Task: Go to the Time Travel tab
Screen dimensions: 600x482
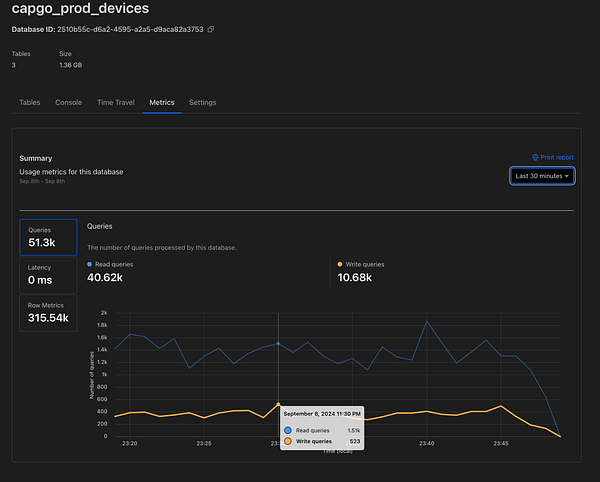Action: tap(115, 102)
